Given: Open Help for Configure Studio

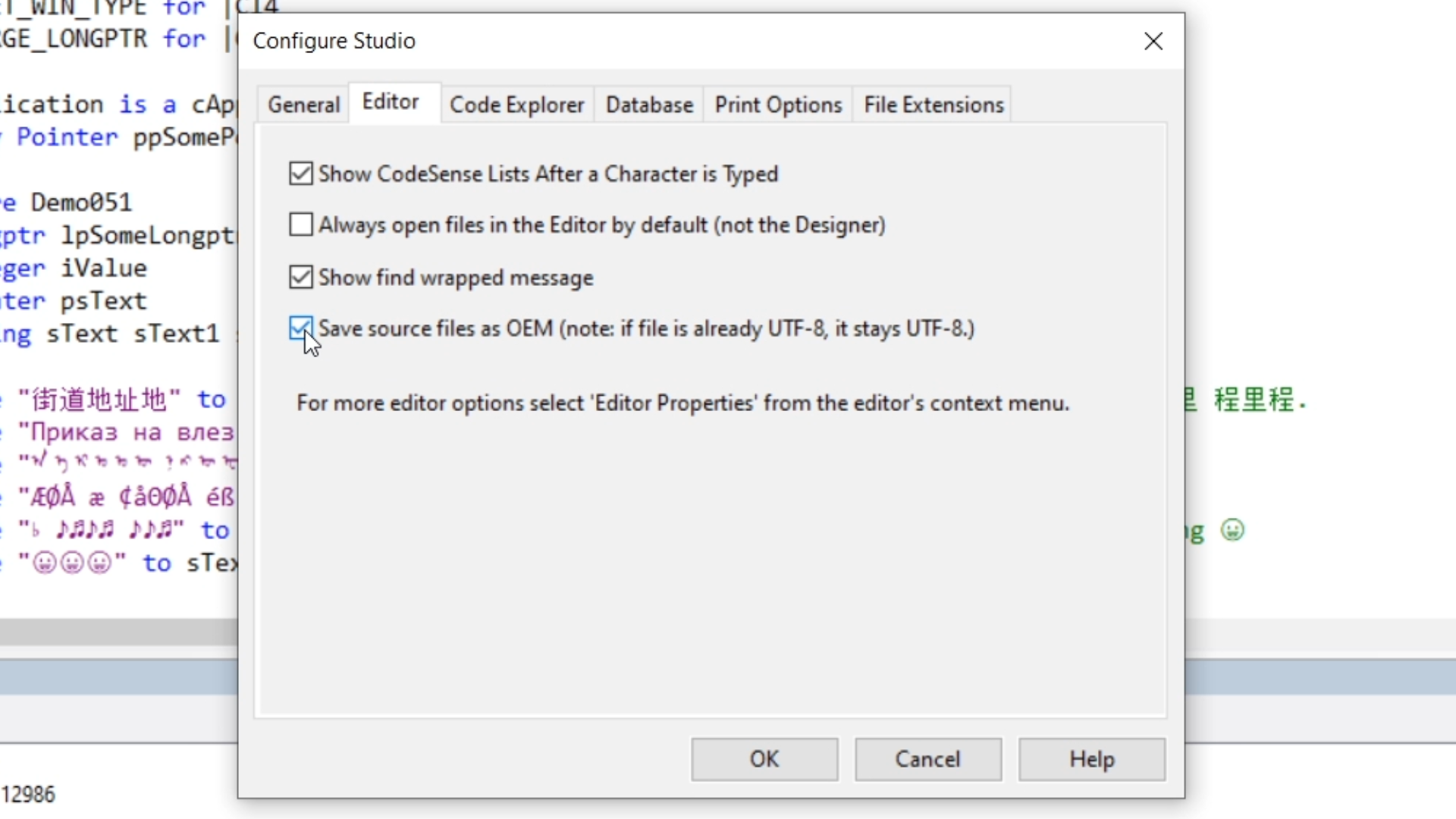Looking at the screenshot, I should tap(1091, 759).
